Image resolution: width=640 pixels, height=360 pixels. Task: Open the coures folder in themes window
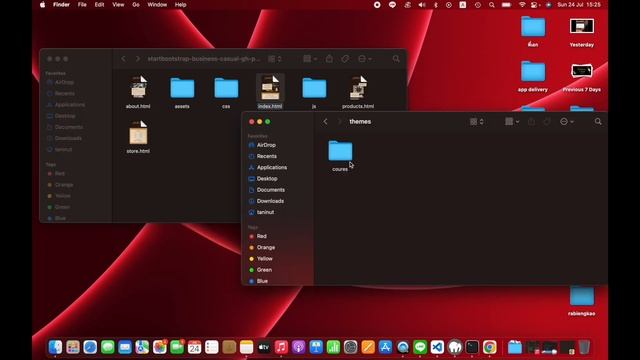(x=340, y=151)
